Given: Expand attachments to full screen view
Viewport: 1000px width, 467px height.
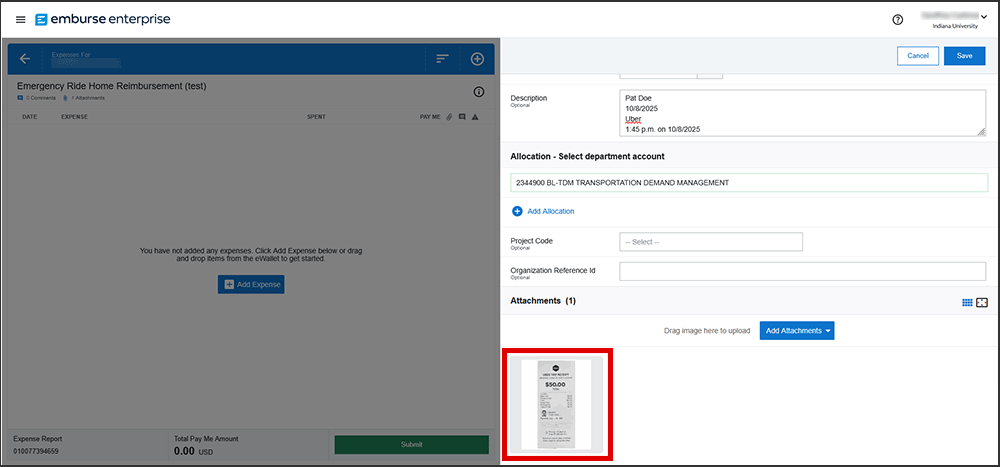Looking at the screenshot, I should pos(982,302).
